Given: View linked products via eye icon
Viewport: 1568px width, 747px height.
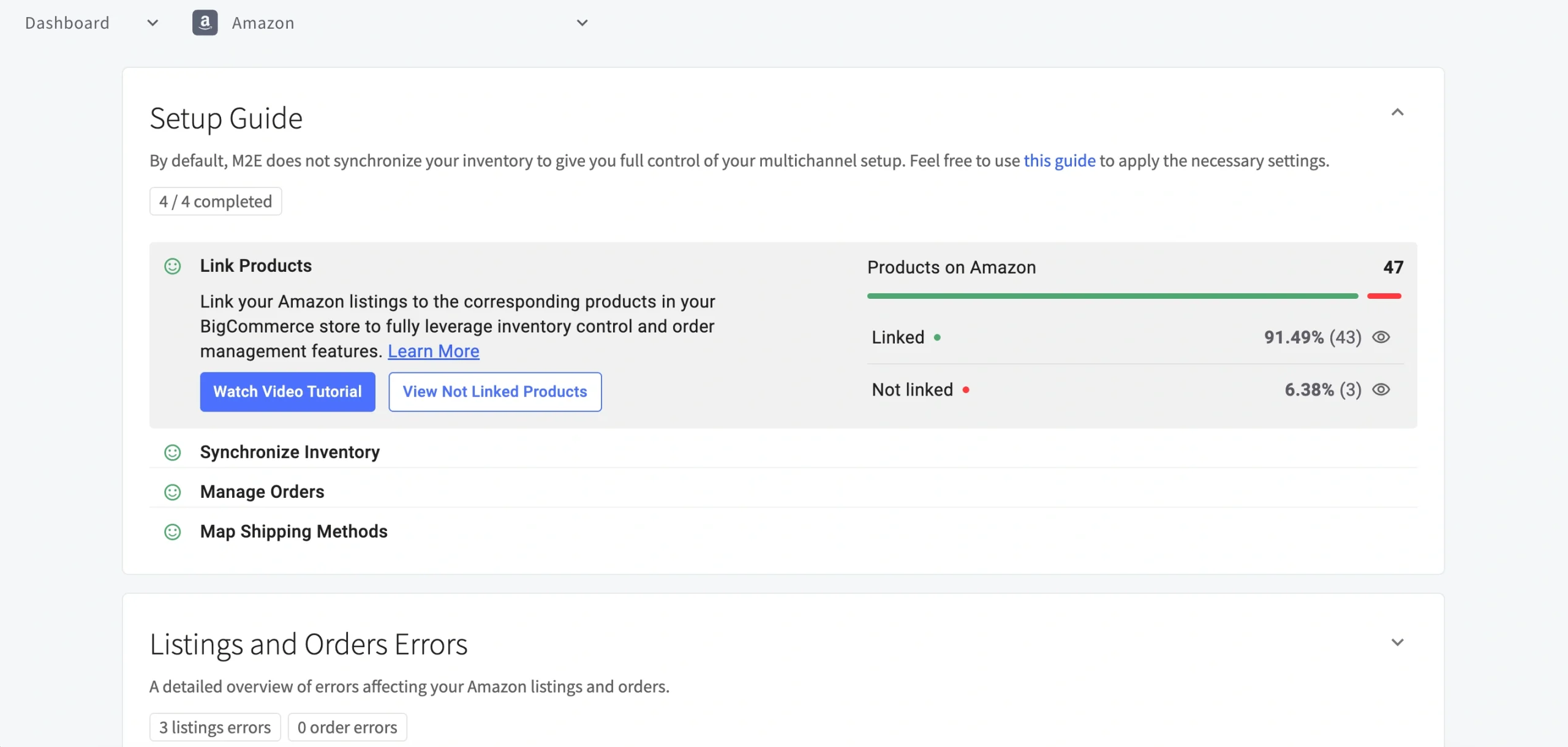Looking at the screenshot, I should click(1381, 337).
